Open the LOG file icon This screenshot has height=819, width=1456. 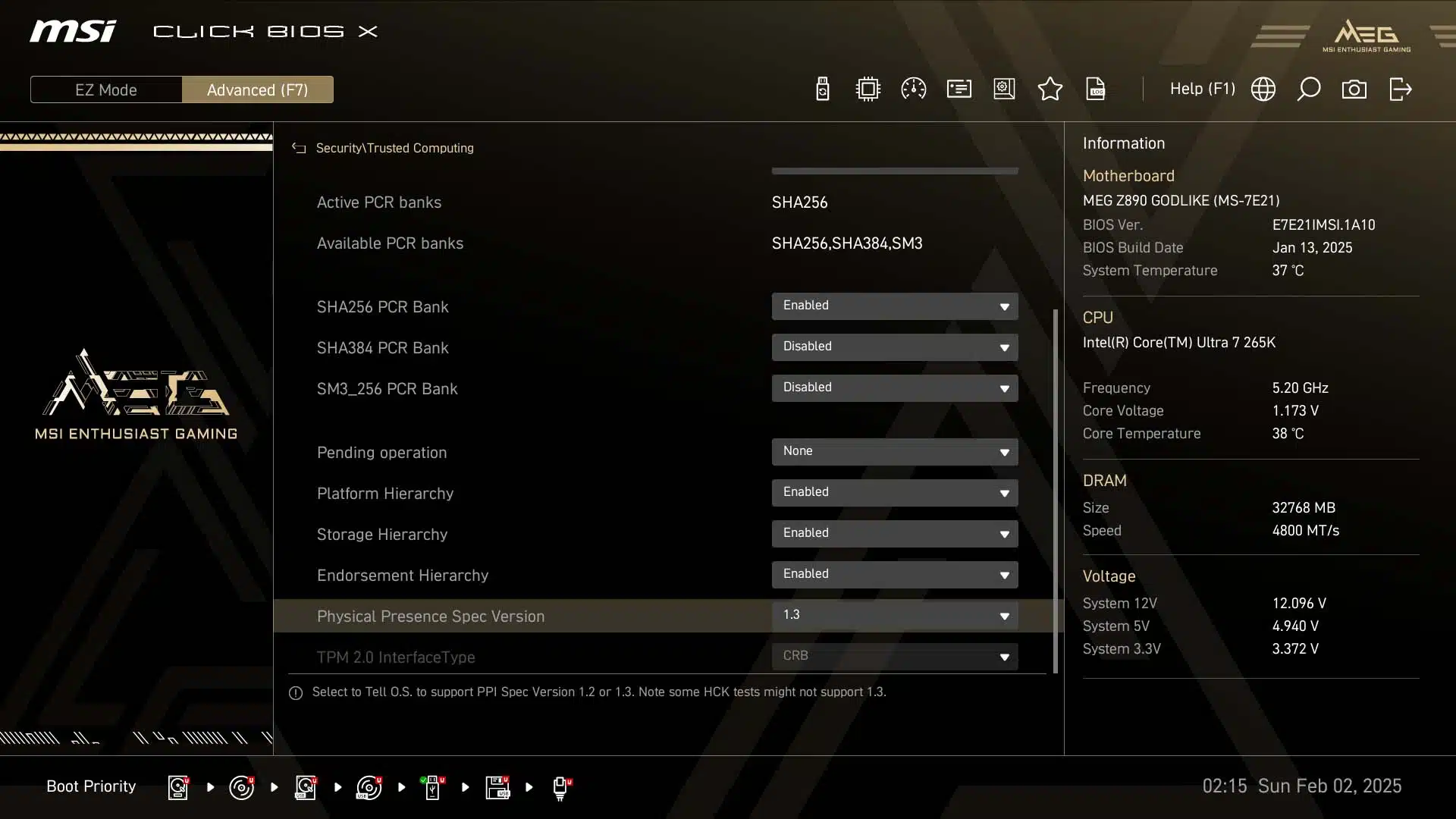(1096, 89)
